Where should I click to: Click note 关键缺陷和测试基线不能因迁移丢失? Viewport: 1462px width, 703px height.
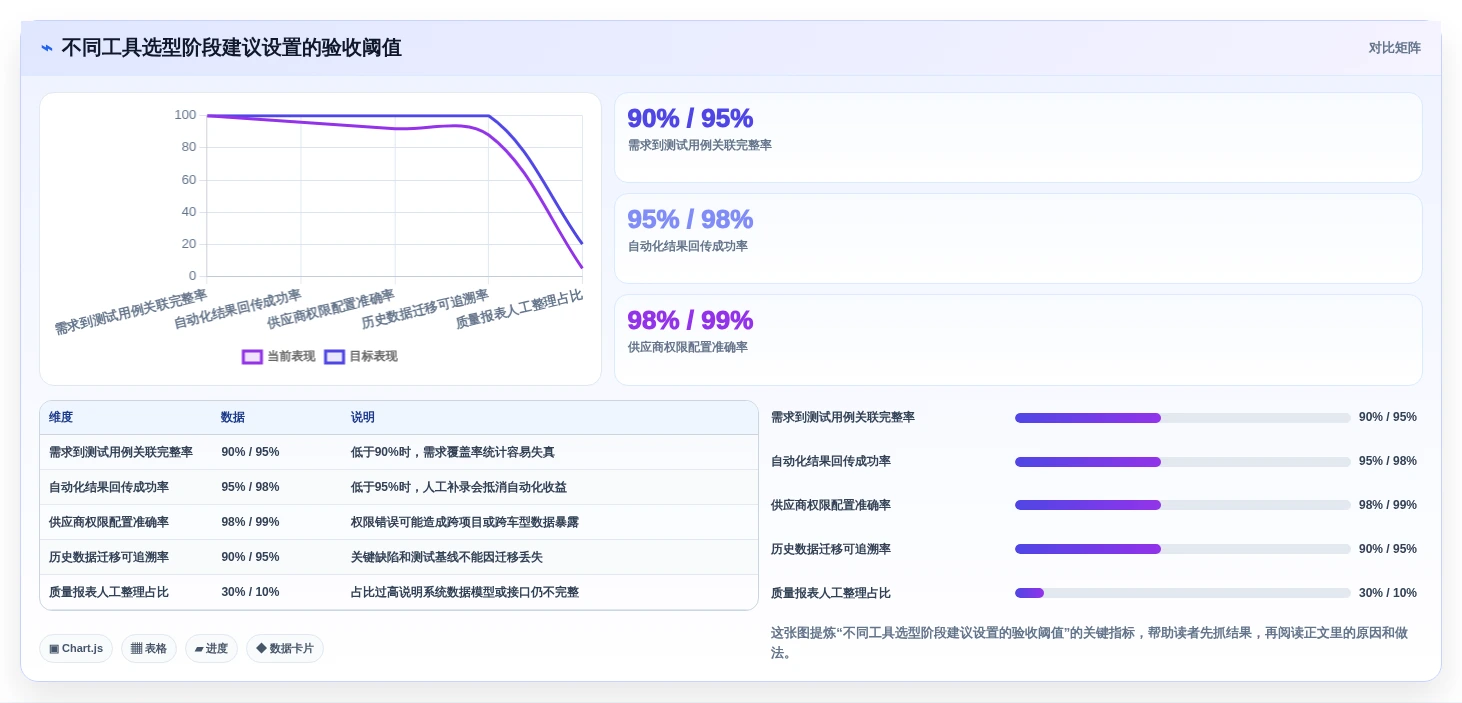pyautogui.click(x=447, y=557)
